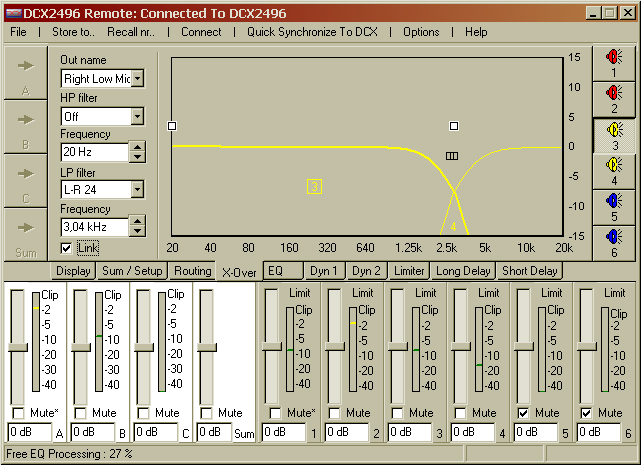
Task: Mute output 4
Action: (x=460, y=413)
